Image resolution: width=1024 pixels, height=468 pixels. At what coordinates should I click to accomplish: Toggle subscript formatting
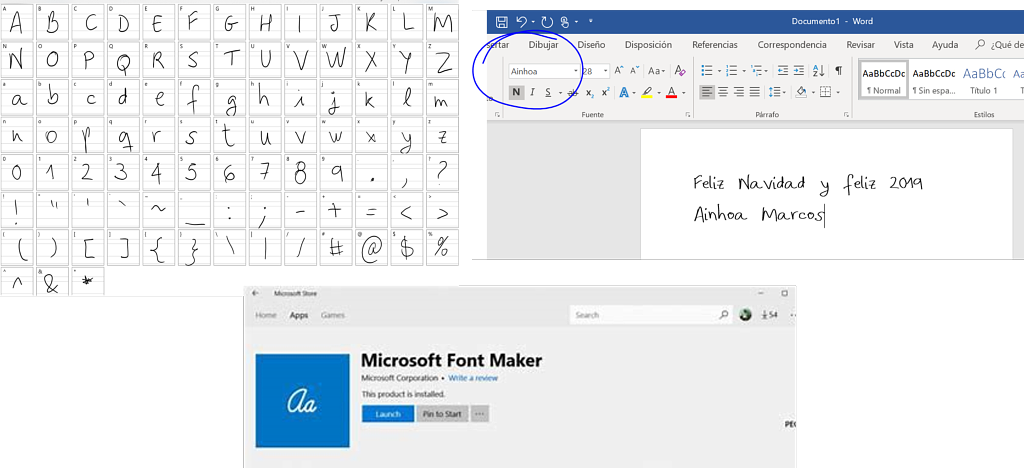590,92
